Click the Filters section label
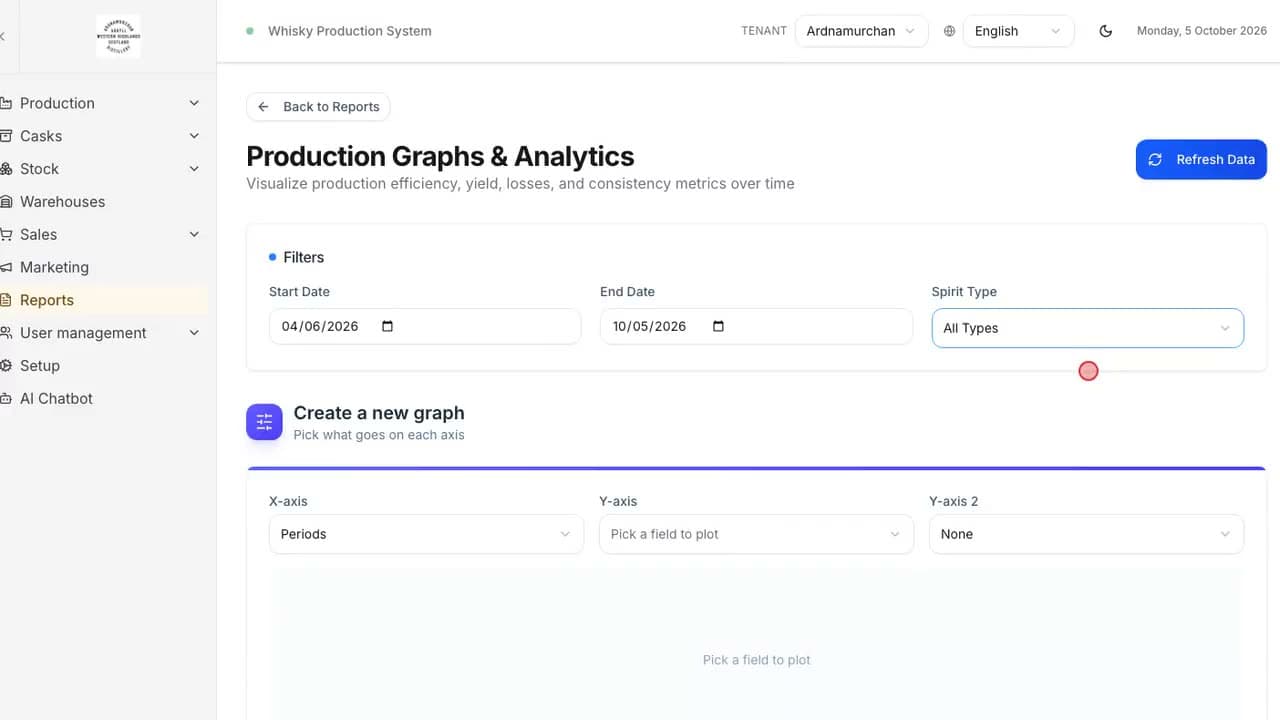Image resolution: width=1280 pixels, height=720 pixels. pyautogui.click(x=304, y=257)
